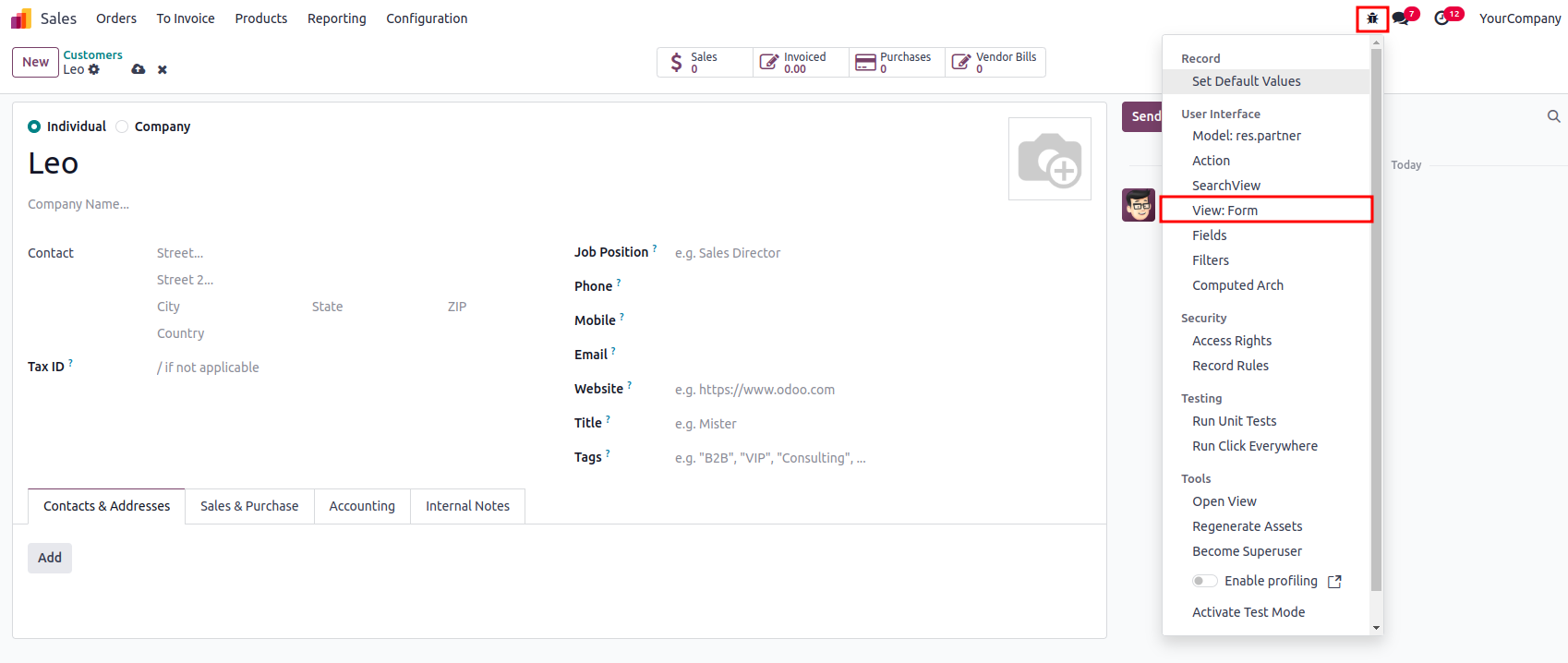Discard changes with the X icon
The image size is (1568, 663).
coord(163,69)
